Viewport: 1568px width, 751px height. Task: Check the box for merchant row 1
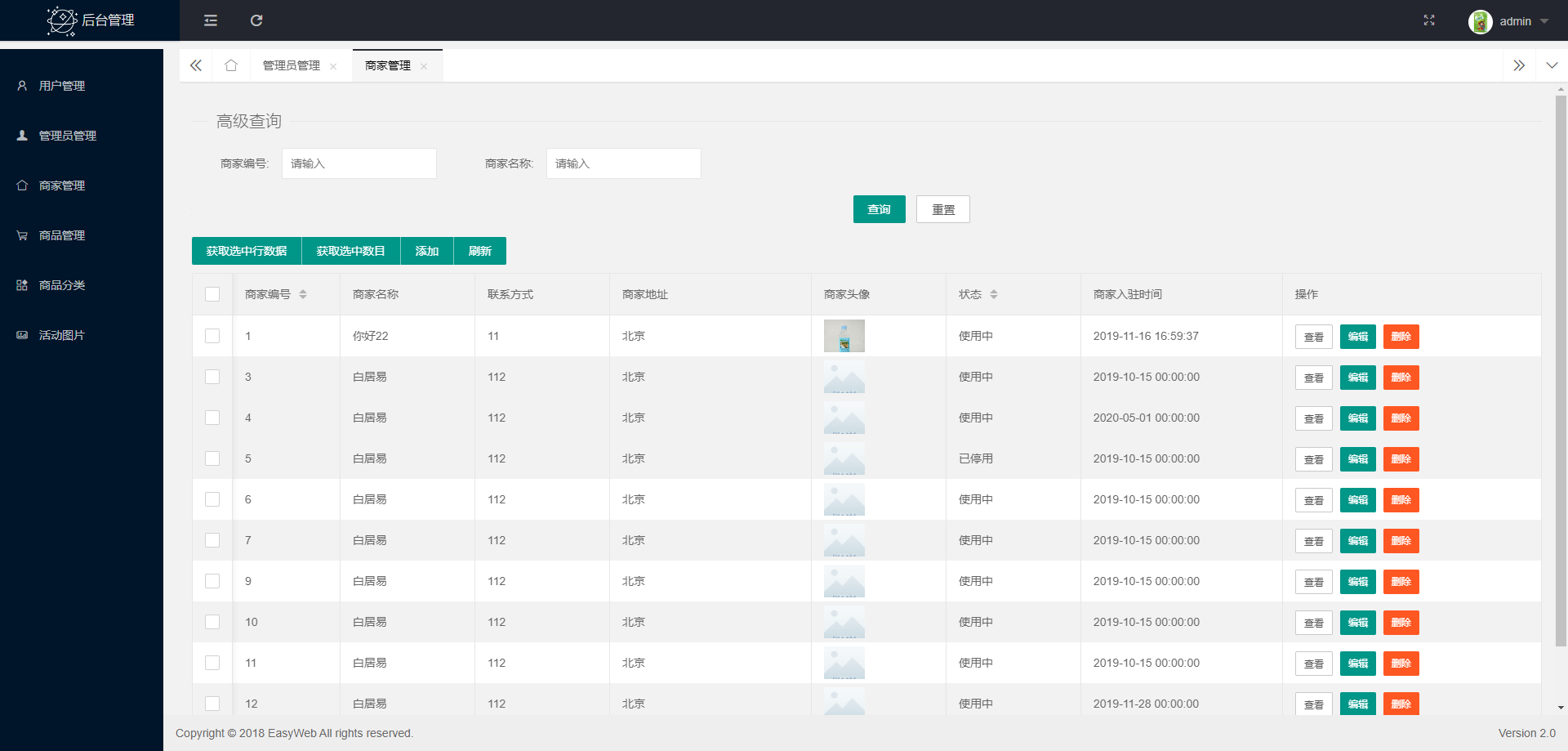click(x=212, y=336)
